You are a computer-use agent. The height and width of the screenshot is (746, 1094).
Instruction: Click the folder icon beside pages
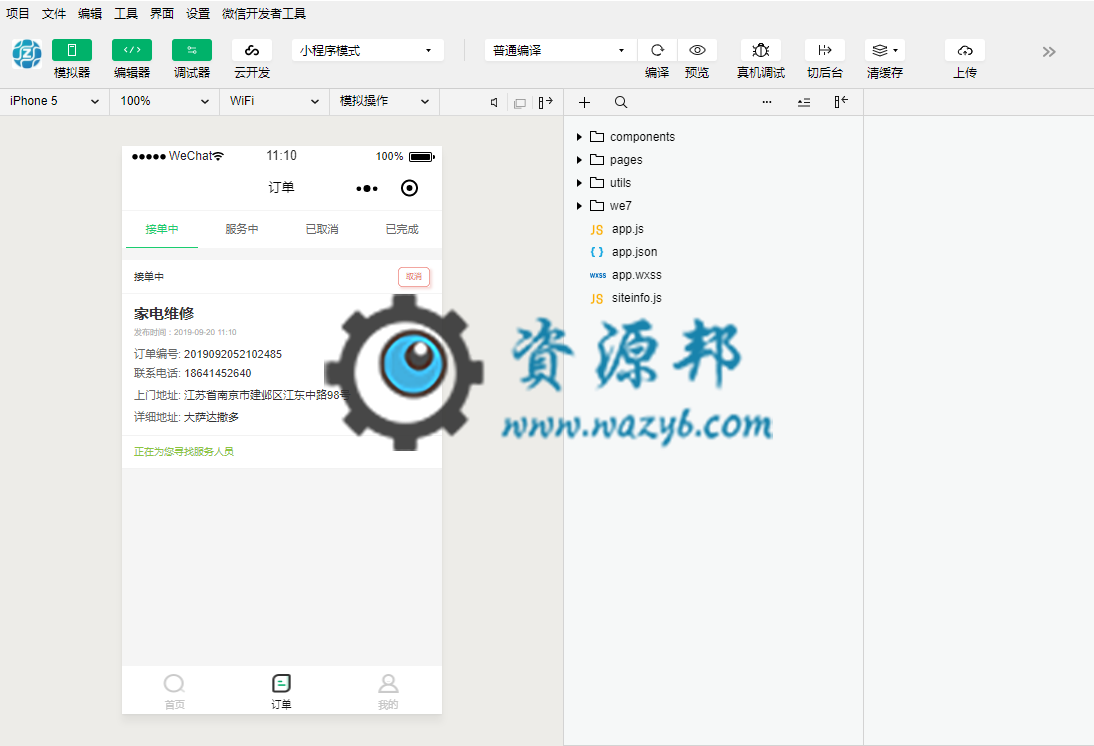click(597, 160)
